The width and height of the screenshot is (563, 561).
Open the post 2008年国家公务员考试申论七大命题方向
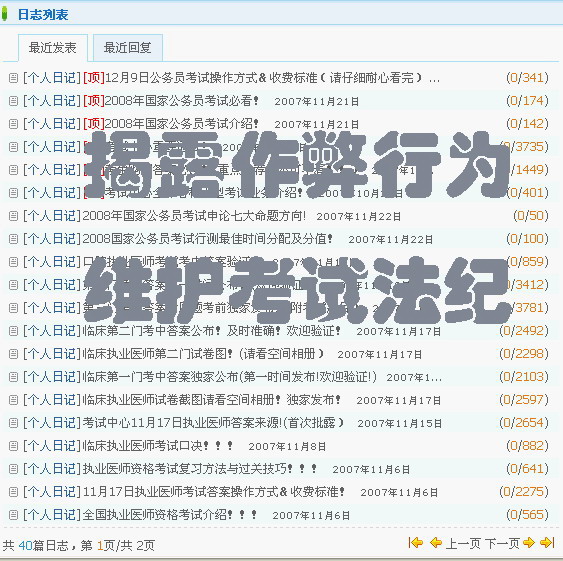tap(194, 216)
